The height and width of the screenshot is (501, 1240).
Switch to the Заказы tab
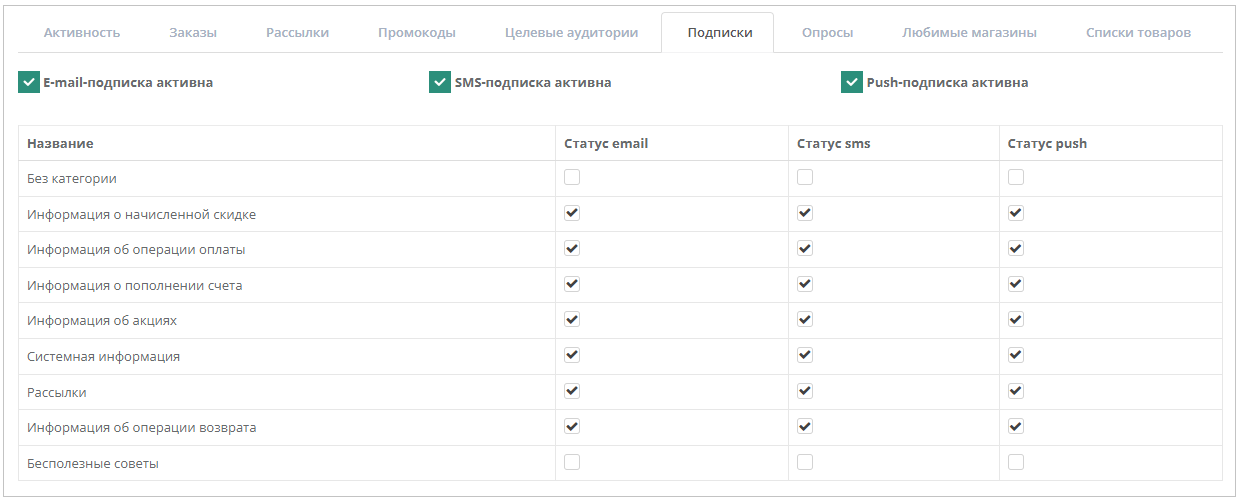[193, 32]
